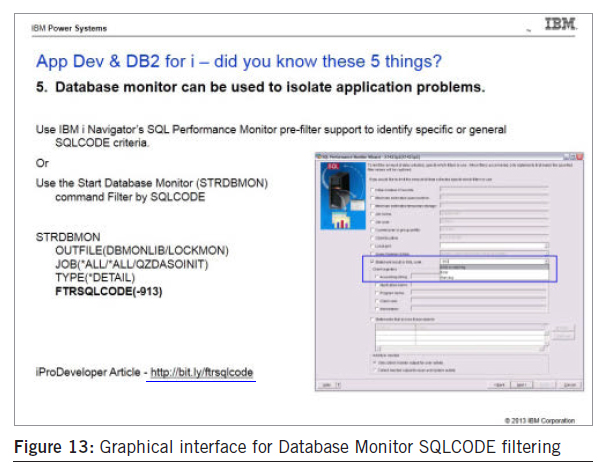
Task: Click the IBM logo on slide
Action: click(x=560, y=24)
